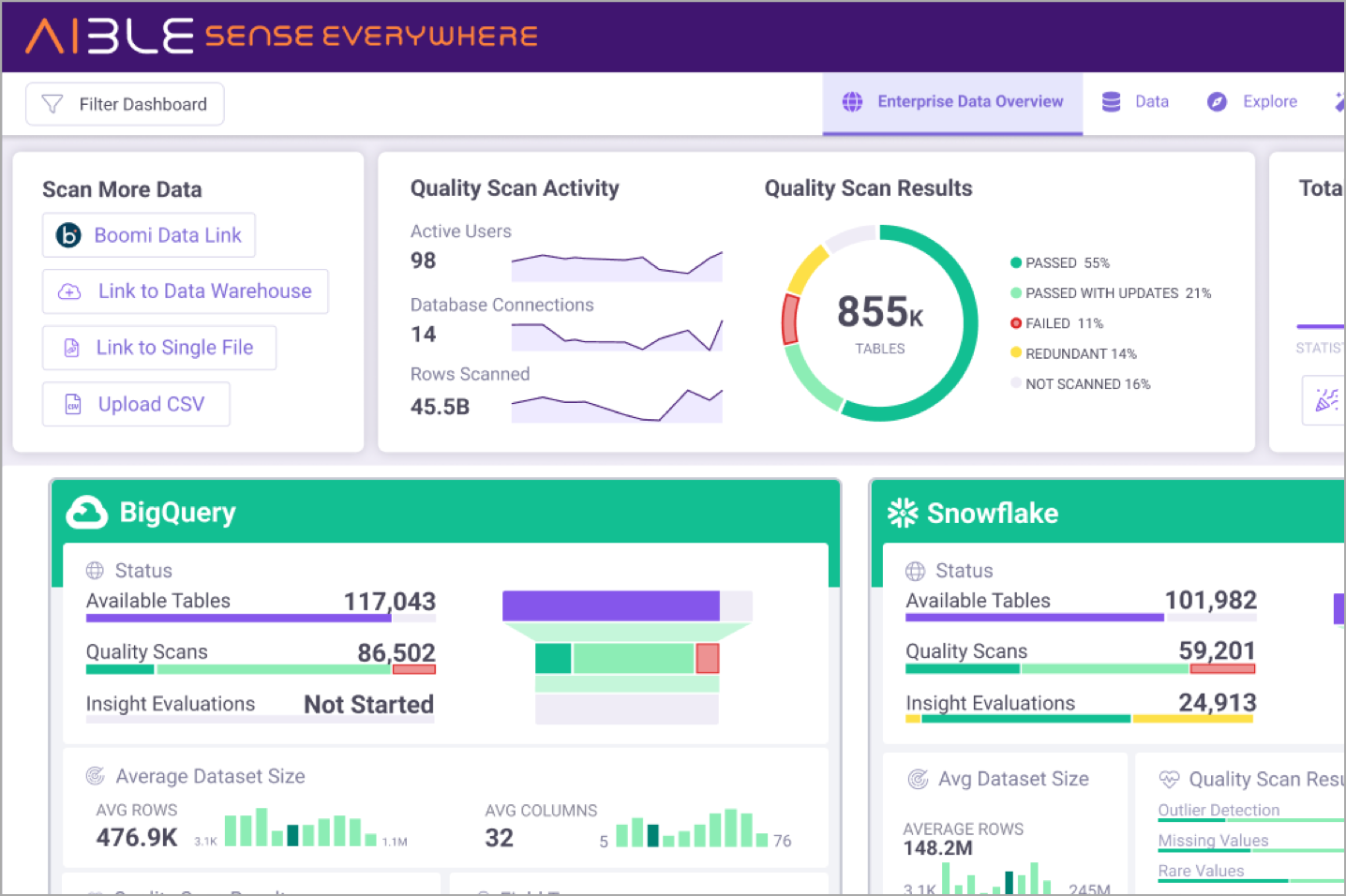This screenshot has height=896, width=1346.
Task: Select the FAILED 11% legend entry
Action: 1057,323
